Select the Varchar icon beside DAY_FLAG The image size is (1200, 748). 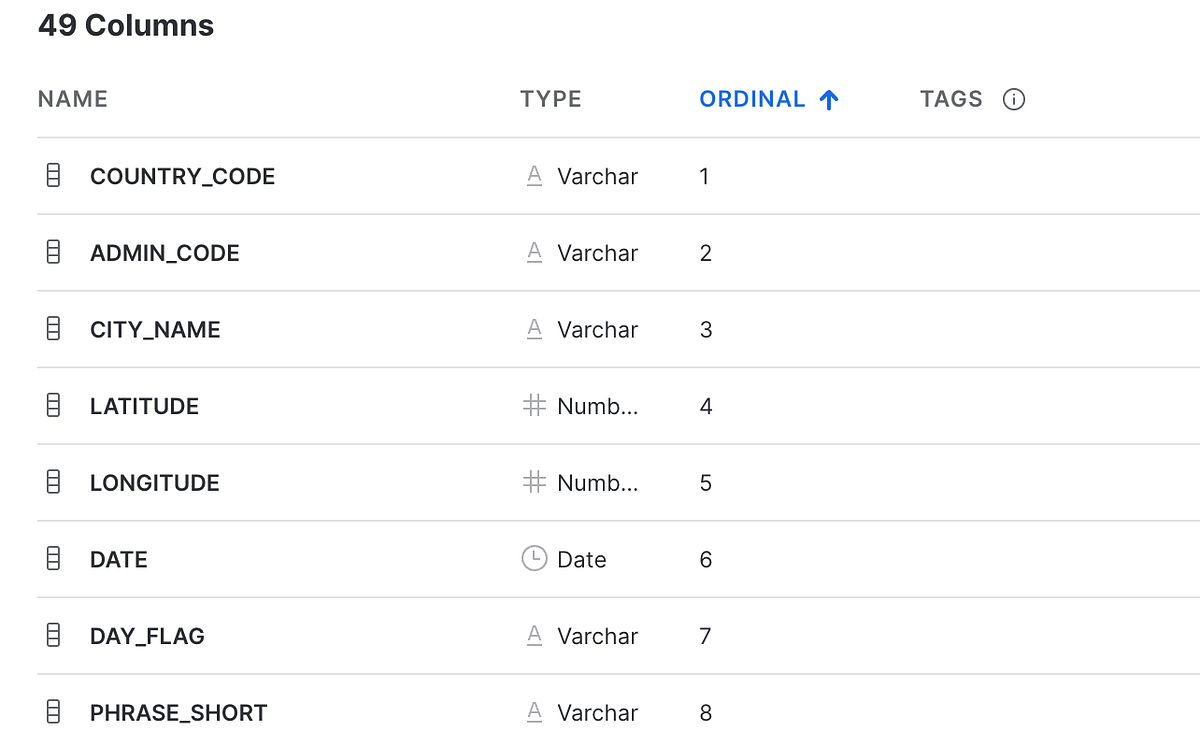534,636
